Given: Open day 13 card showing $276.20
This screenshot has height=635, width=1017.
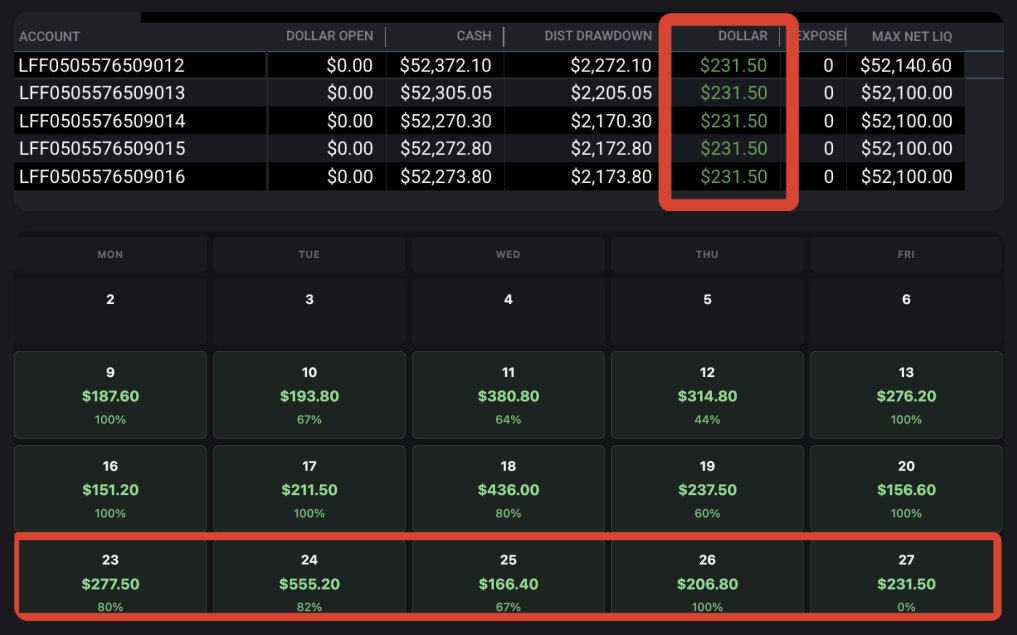Looking at the screenshot, I should (x=906, y=395).
